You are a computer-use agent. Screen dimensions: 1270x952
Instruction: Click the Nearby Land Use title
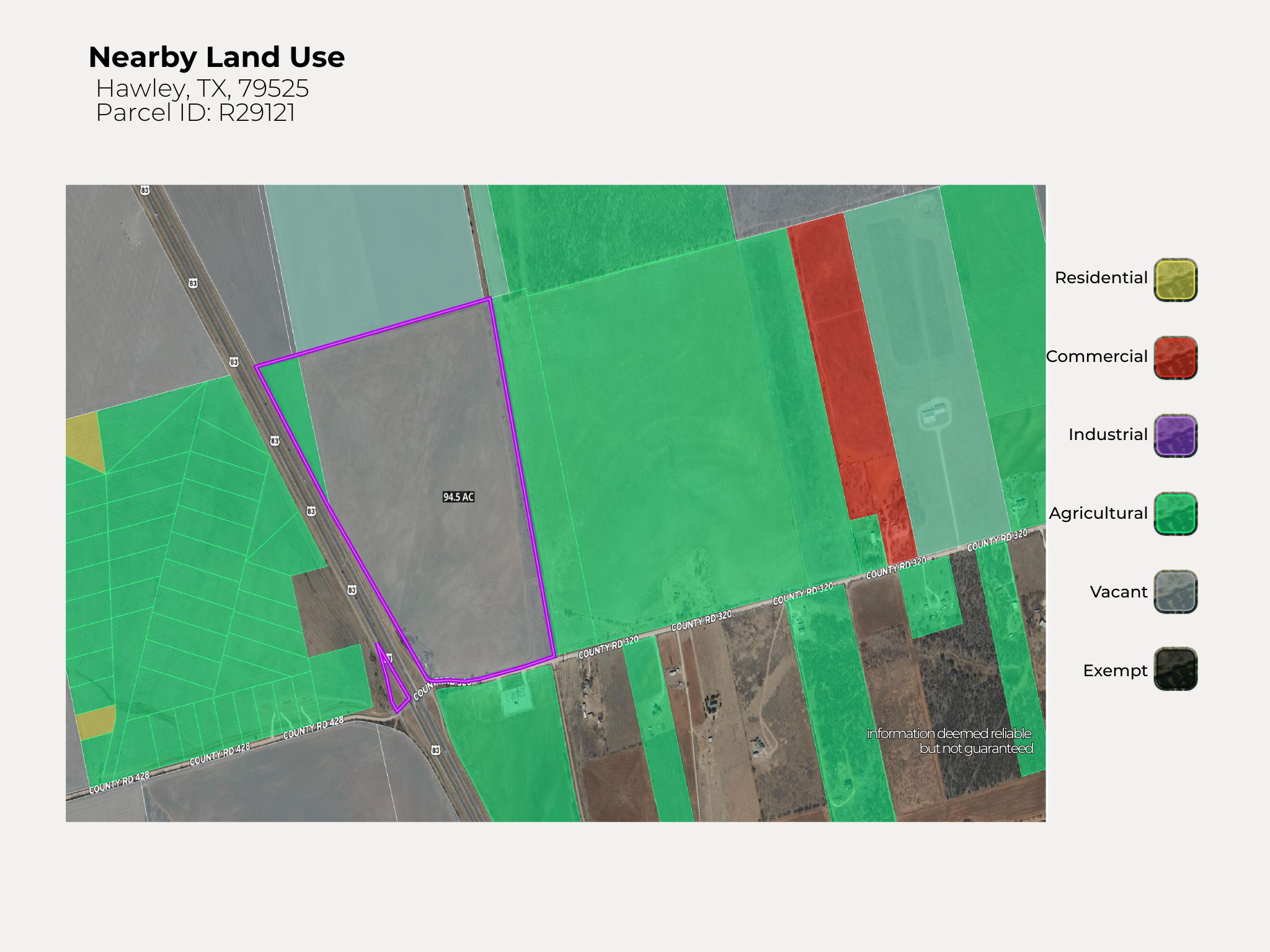click(x=216, y=57)
